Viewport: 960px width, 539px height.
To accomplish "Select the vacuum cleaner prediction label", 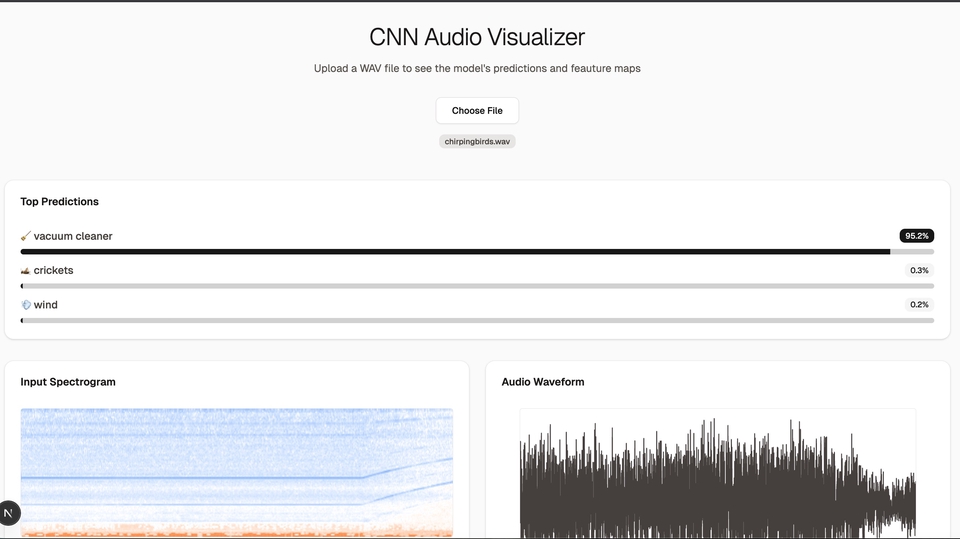I will click(73, 237).
